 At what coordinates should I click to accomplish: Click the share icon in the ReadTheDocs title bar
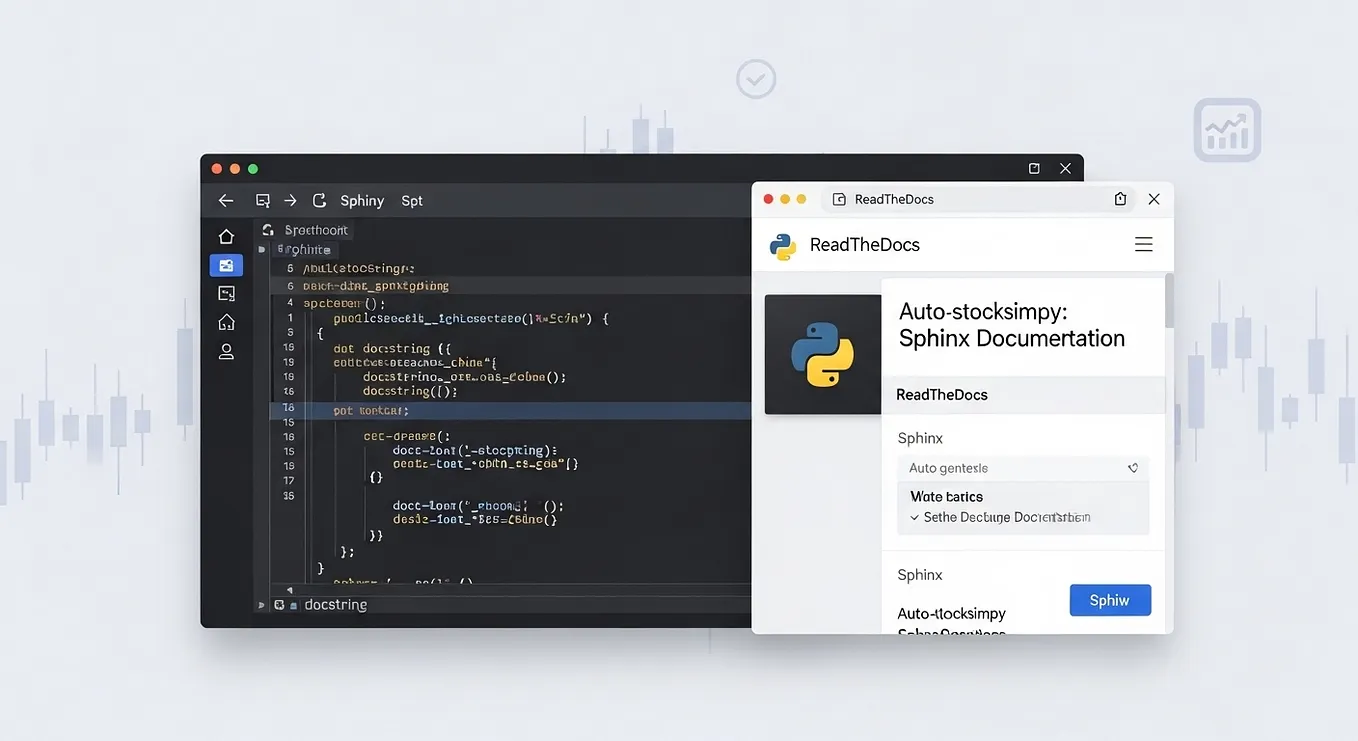pos(1120,199)
